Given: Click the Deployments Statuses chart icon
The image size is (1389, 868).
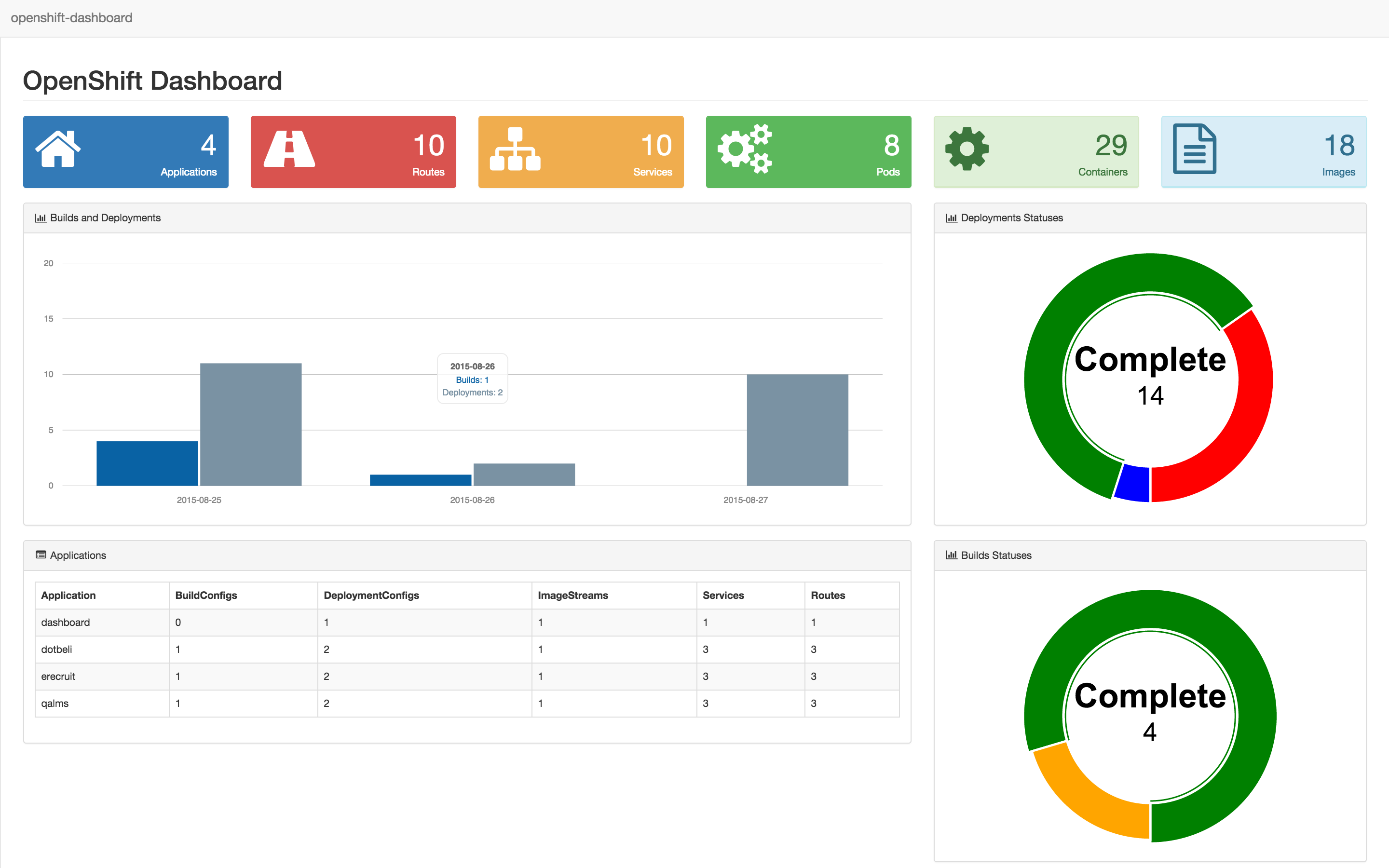Looking at the screenshot, I should 947,218.
